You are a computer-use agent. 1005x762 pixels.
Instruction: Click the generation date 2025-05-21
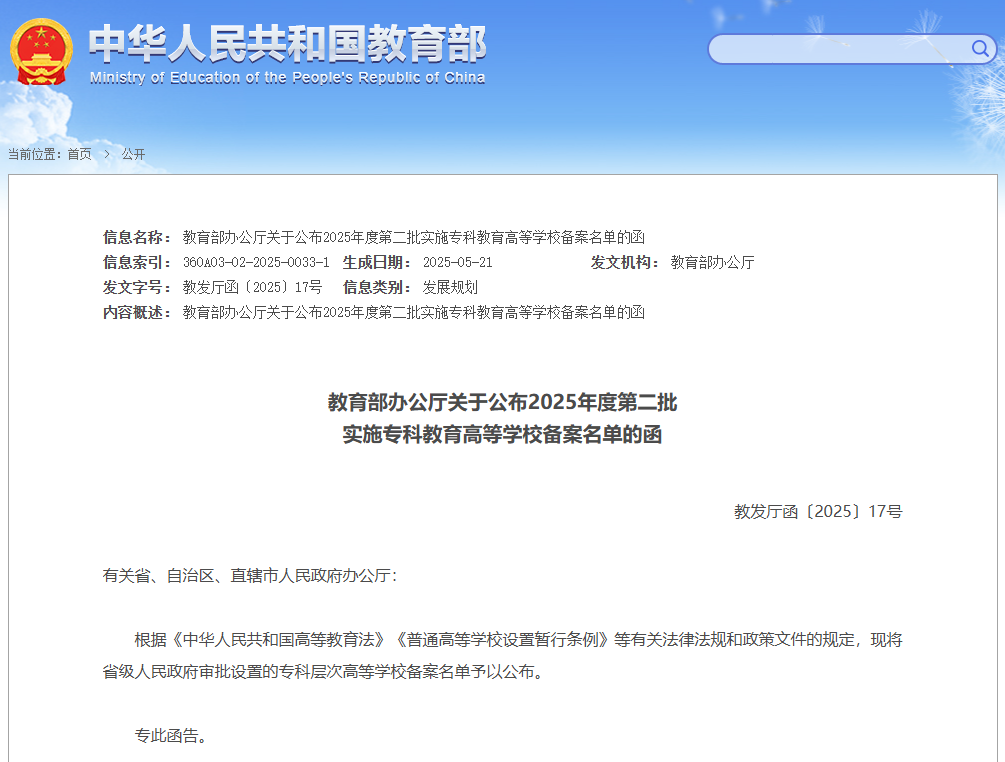(458, 262)
